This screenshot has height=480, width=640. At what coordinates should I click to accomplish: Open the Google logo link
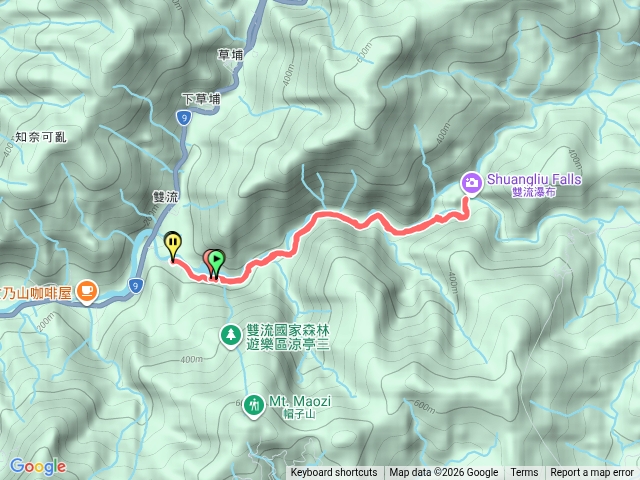point(38,466)
